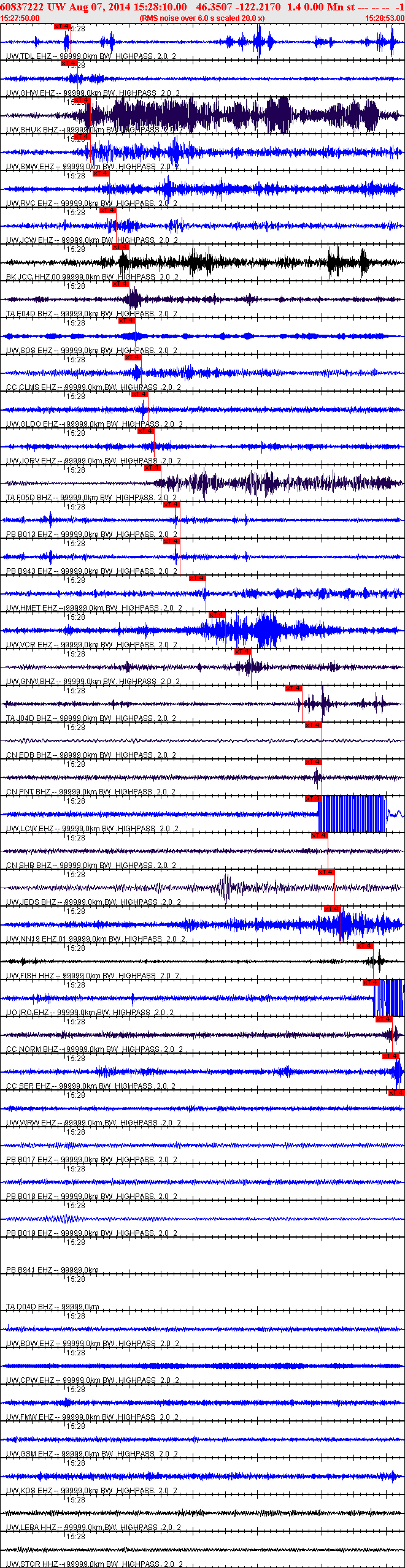Click the pick flag on the UW.HMET trace
405x1568 pixels.
[198, 578]
